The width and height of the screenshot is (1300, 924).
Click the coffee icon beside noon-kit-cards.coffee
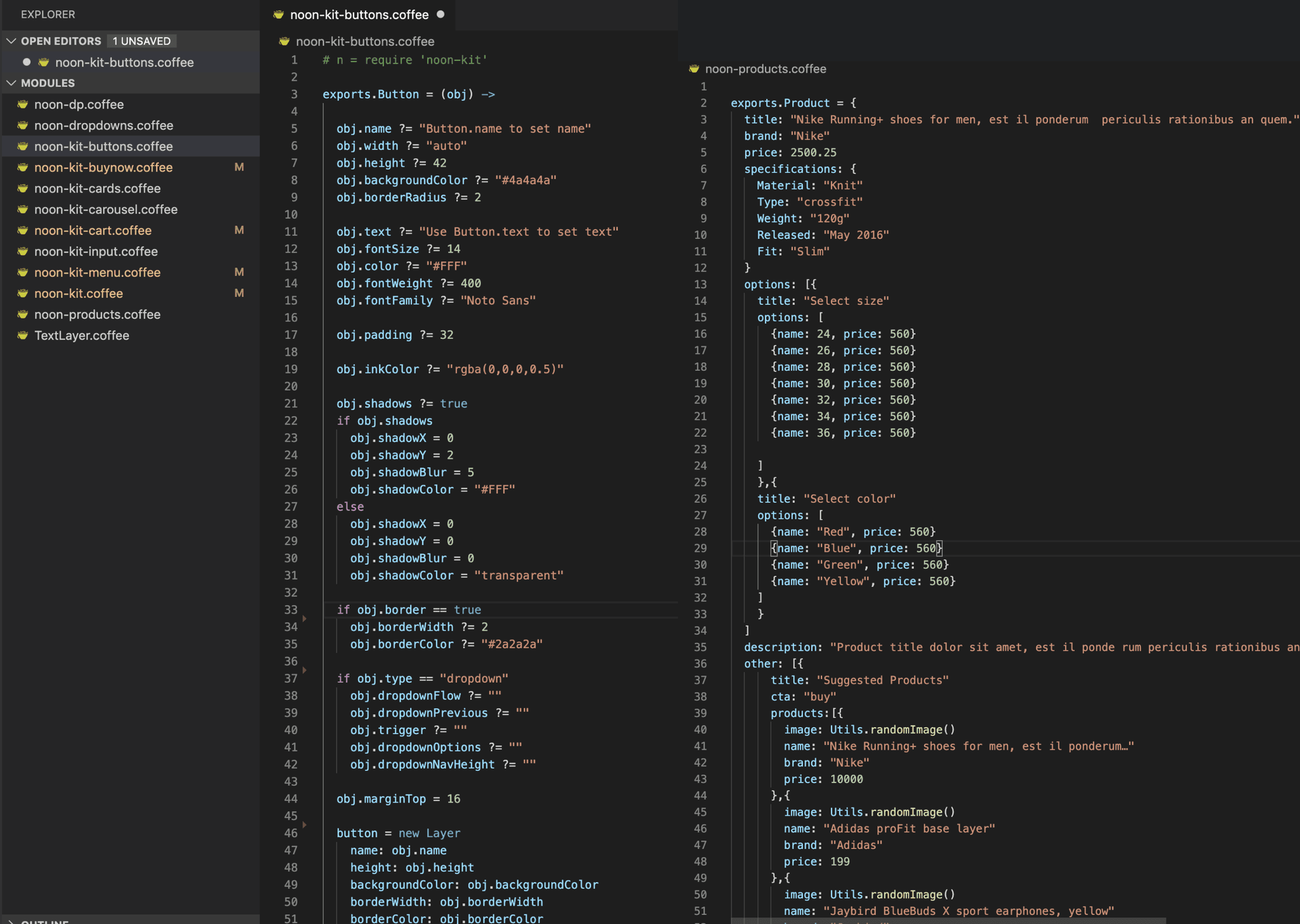[23, 188]
